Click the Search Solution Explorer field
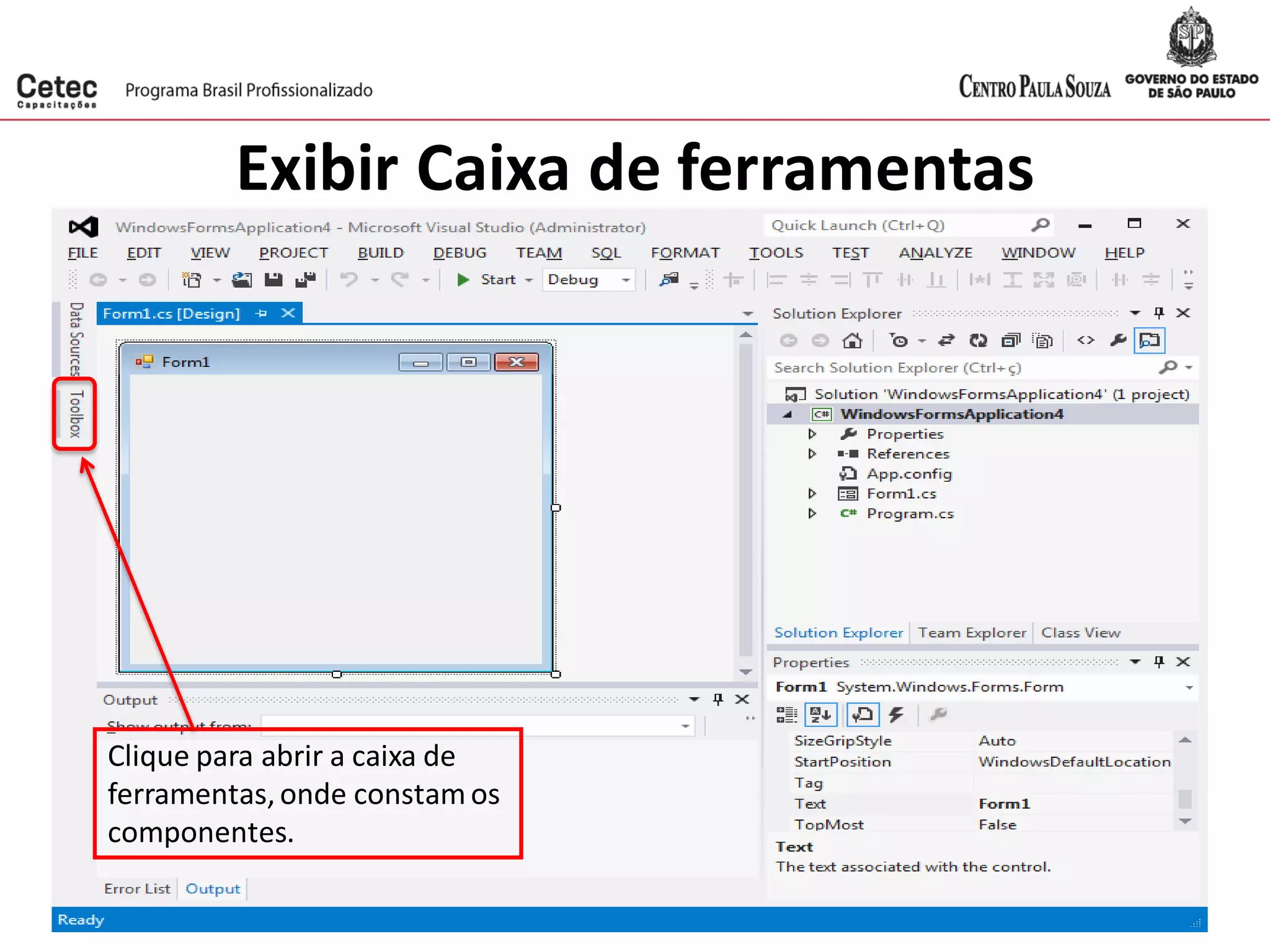 click(983, 368)
